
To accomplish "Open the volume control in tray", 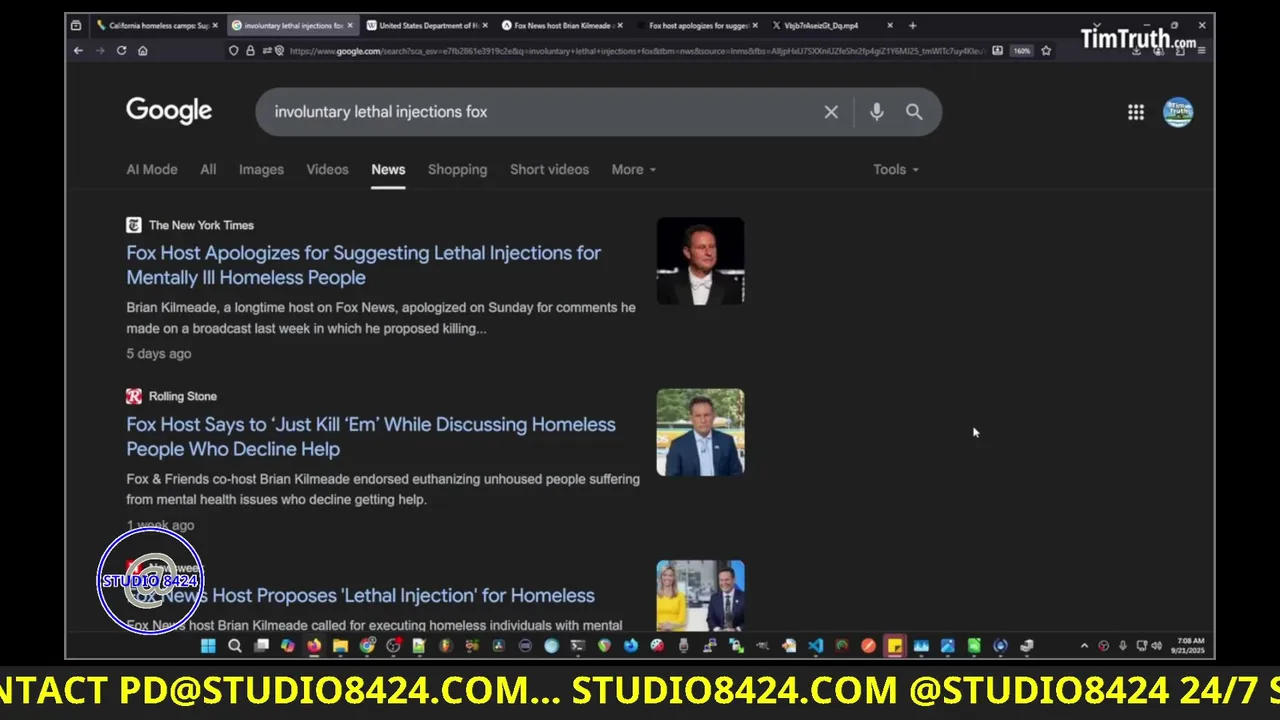I will coord(1156,646).
